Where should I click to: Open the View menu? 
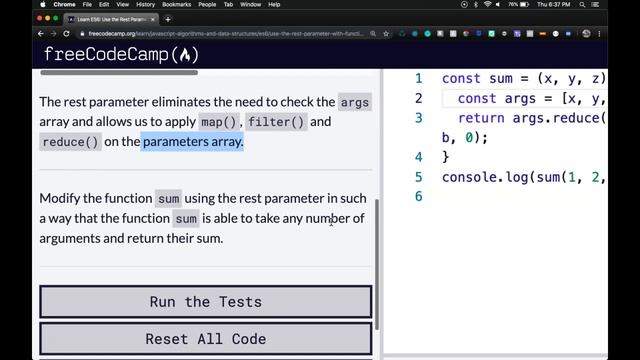click(122, 4)
